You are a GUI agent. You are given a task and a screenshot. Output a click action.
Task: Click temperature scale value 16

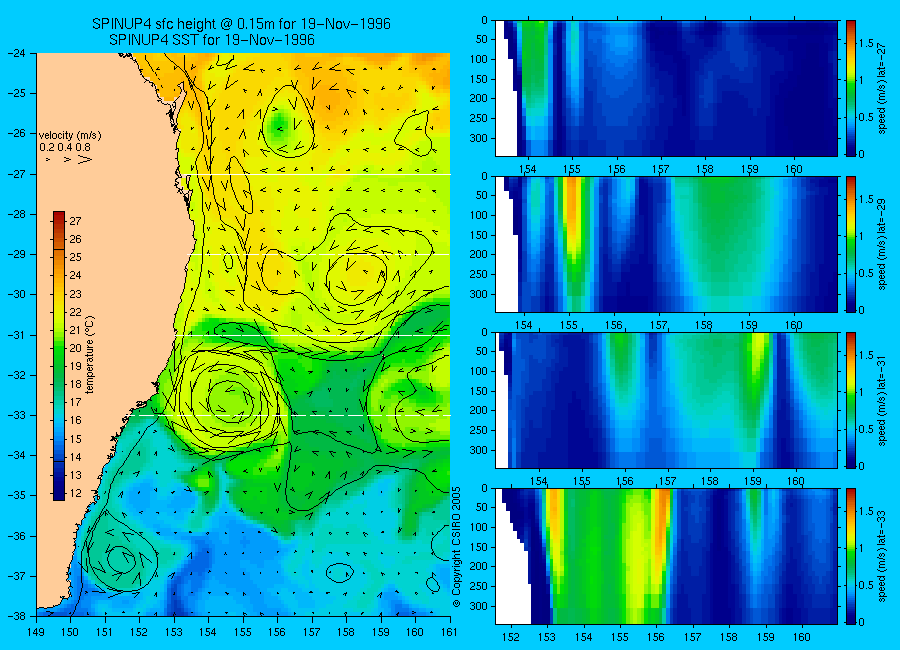75,420
